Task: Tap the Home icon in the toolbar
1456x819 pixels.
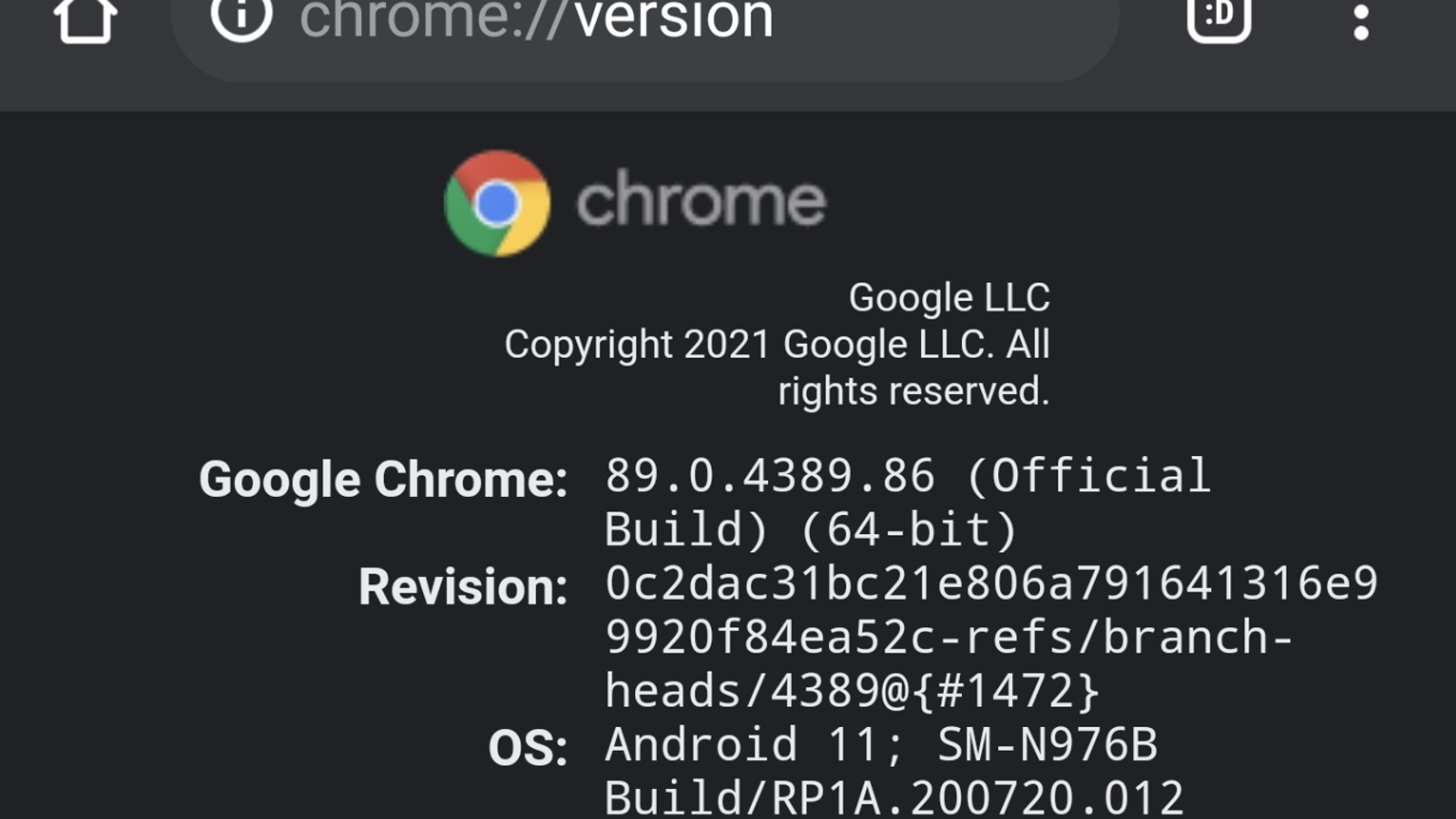Action: [85, 18]
